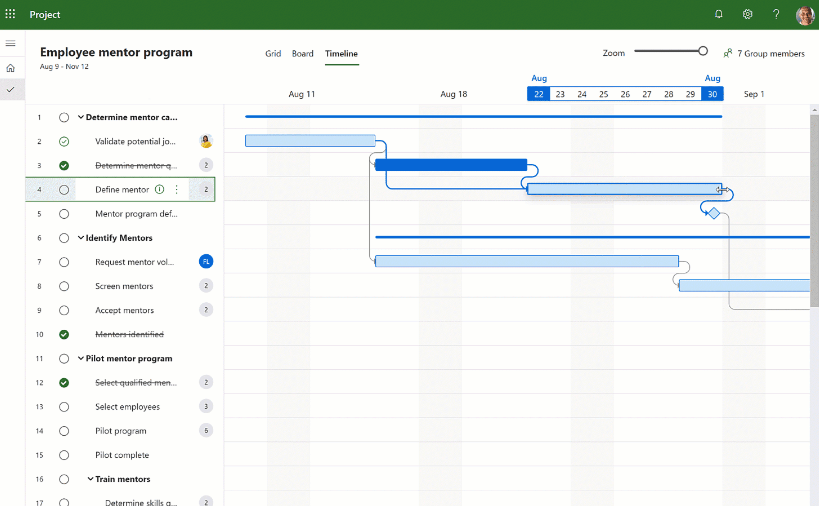Collapse the Pilot mentor program group
Screen dimensions: 819x506
pos(81,358)
